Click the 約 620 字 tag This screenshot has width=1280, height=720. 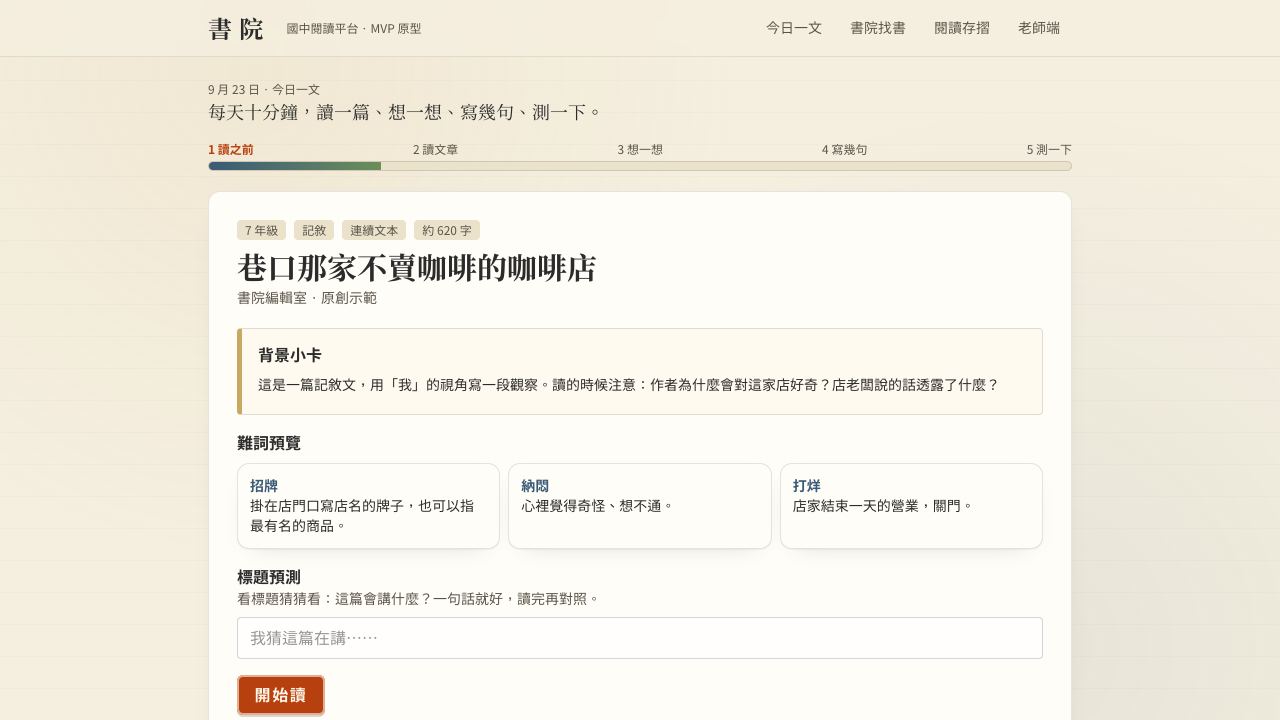(447, 230)
